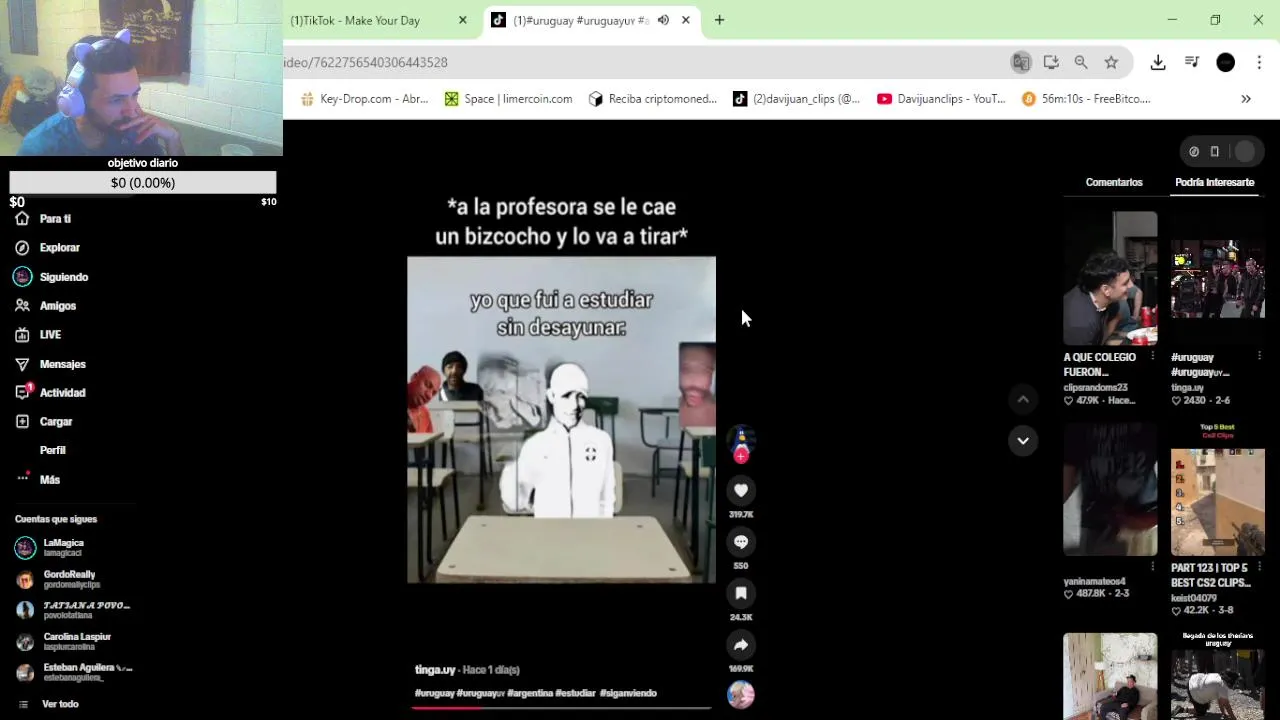Open Space | limercoin.com bookmark

coord(509,99)
